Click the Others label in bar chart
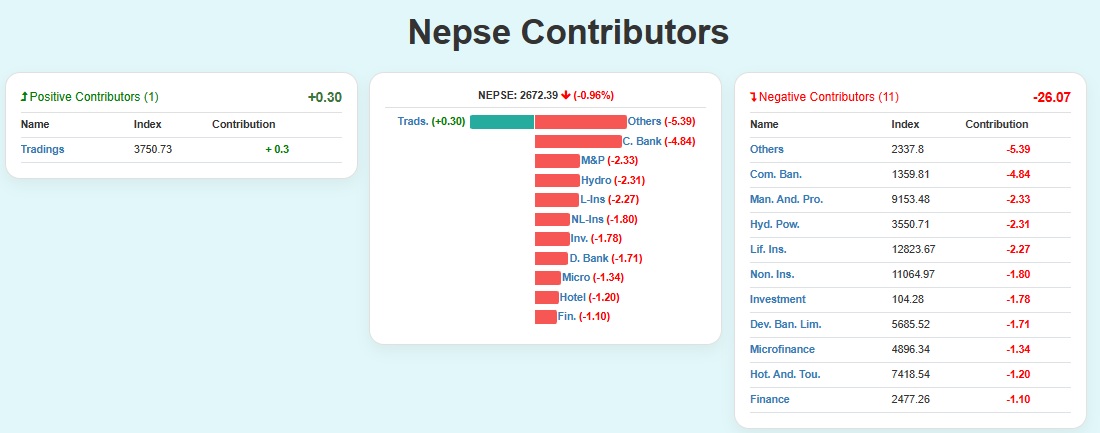 click(645, 122)
